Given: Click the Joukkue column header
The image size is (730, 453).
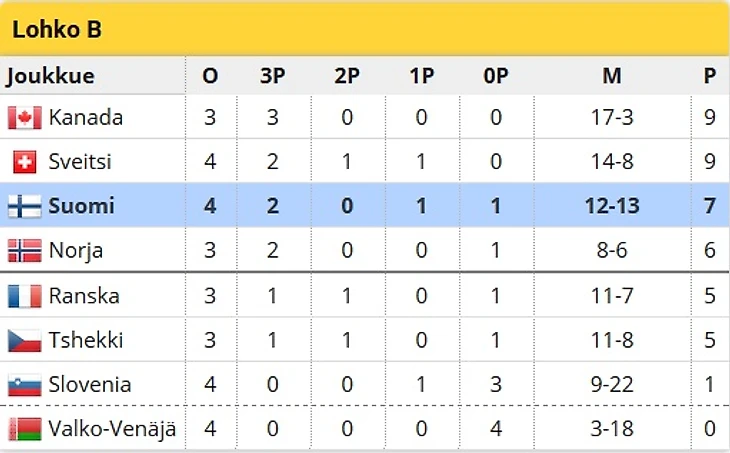Looking at the screenshot, I should click(x=50, y=76).
